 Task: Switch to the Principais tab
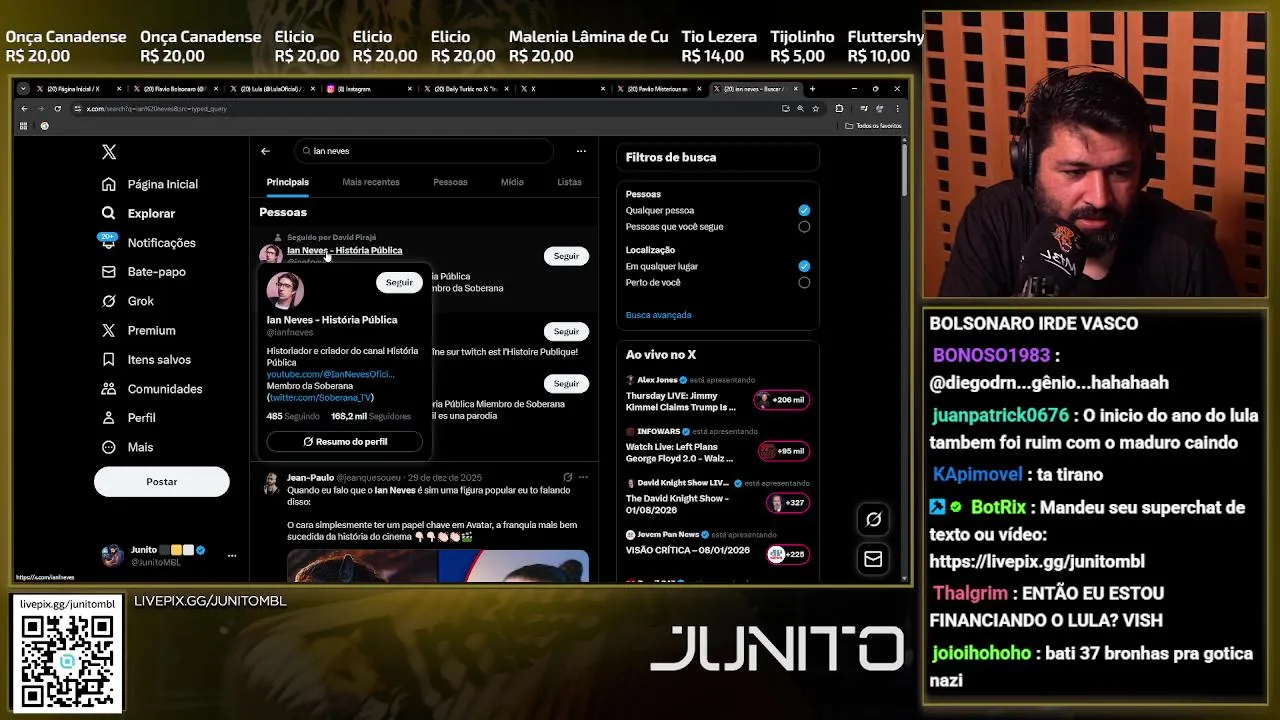288,182
